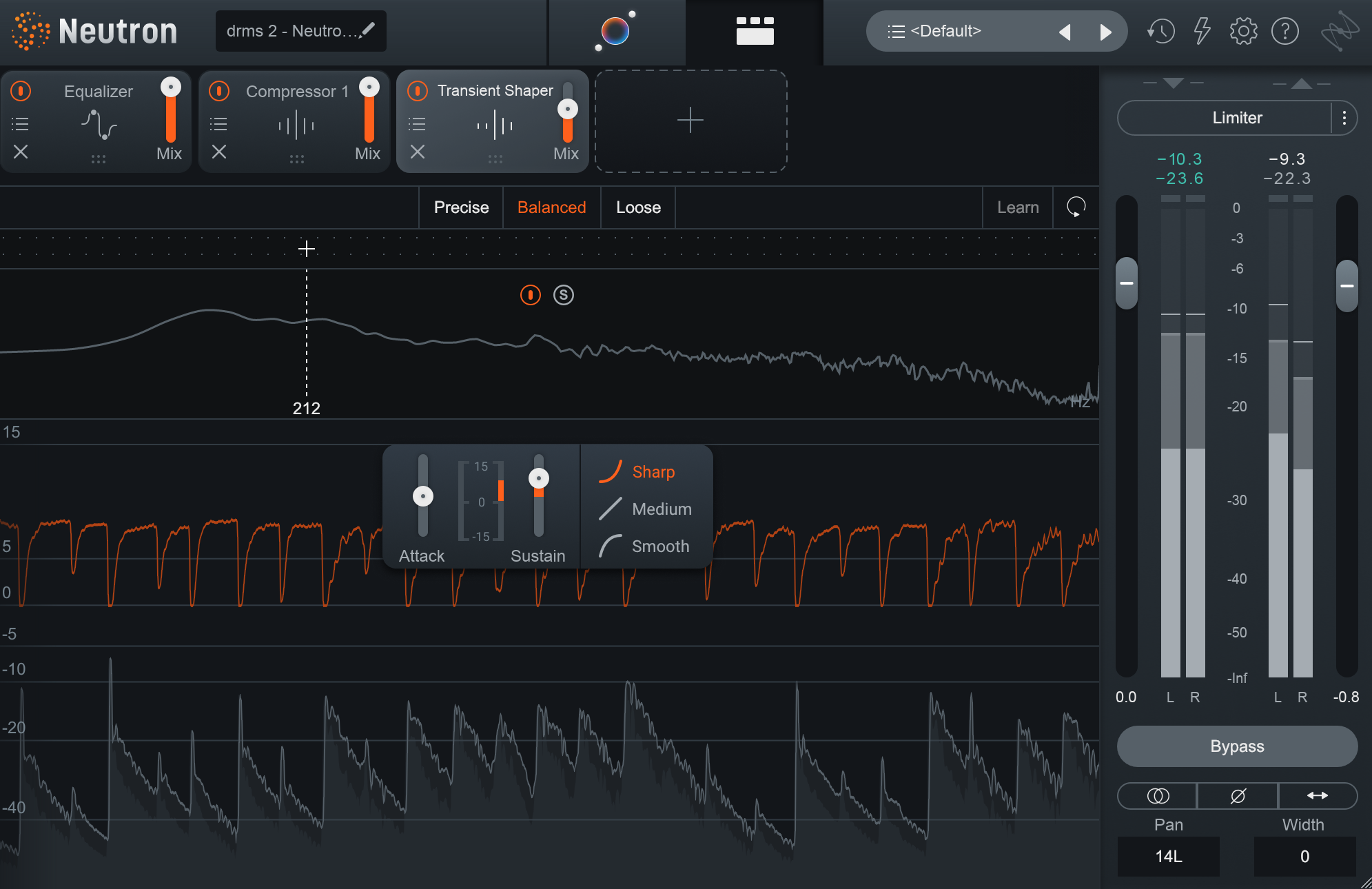1372x889 pixels.
Task: Click the Attack slider handle
Action: (423, 496)
